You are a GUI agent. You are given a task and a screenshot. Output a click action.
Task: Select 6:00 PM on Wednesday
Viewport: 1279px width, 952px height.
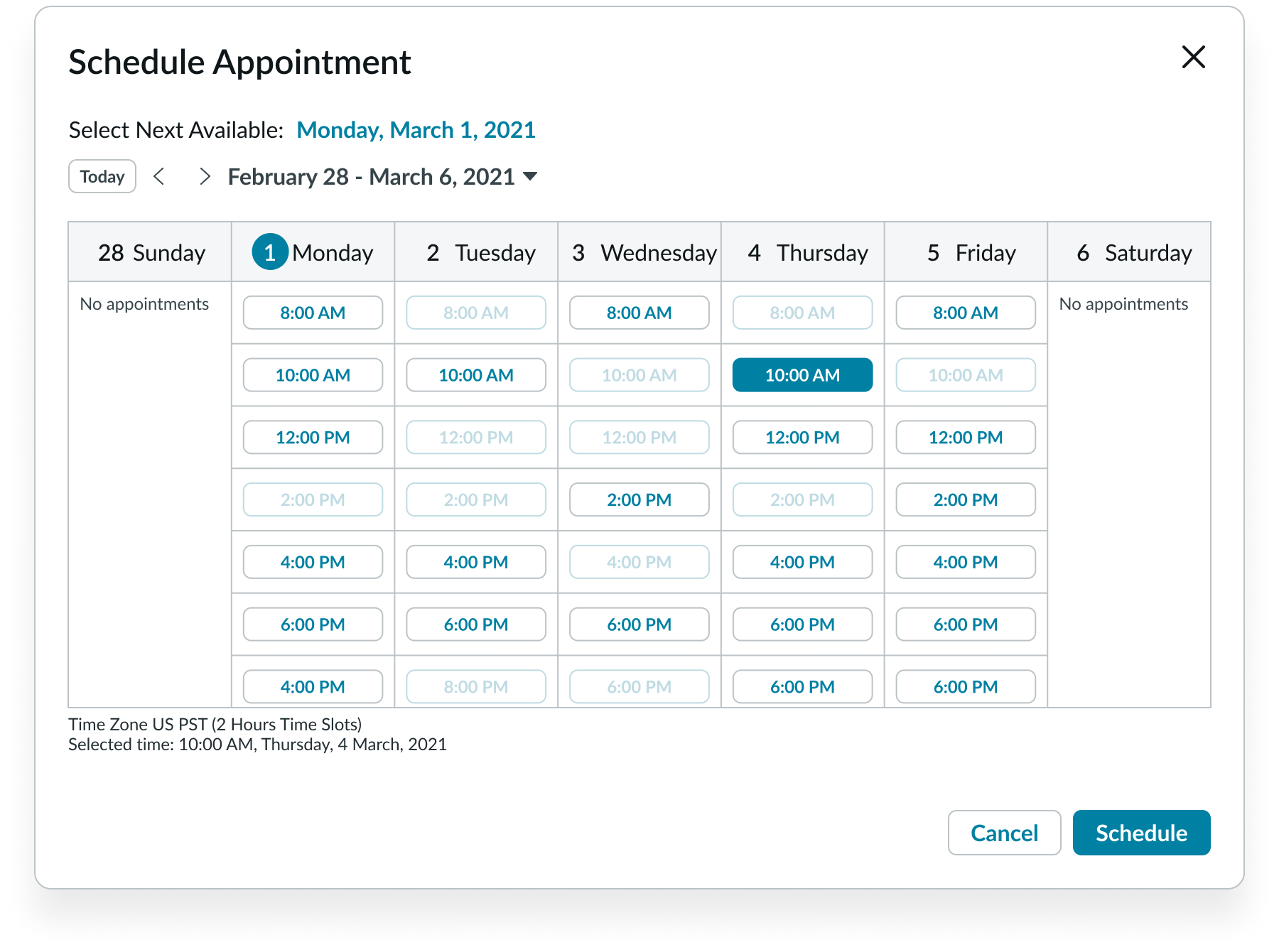[638, 624]
